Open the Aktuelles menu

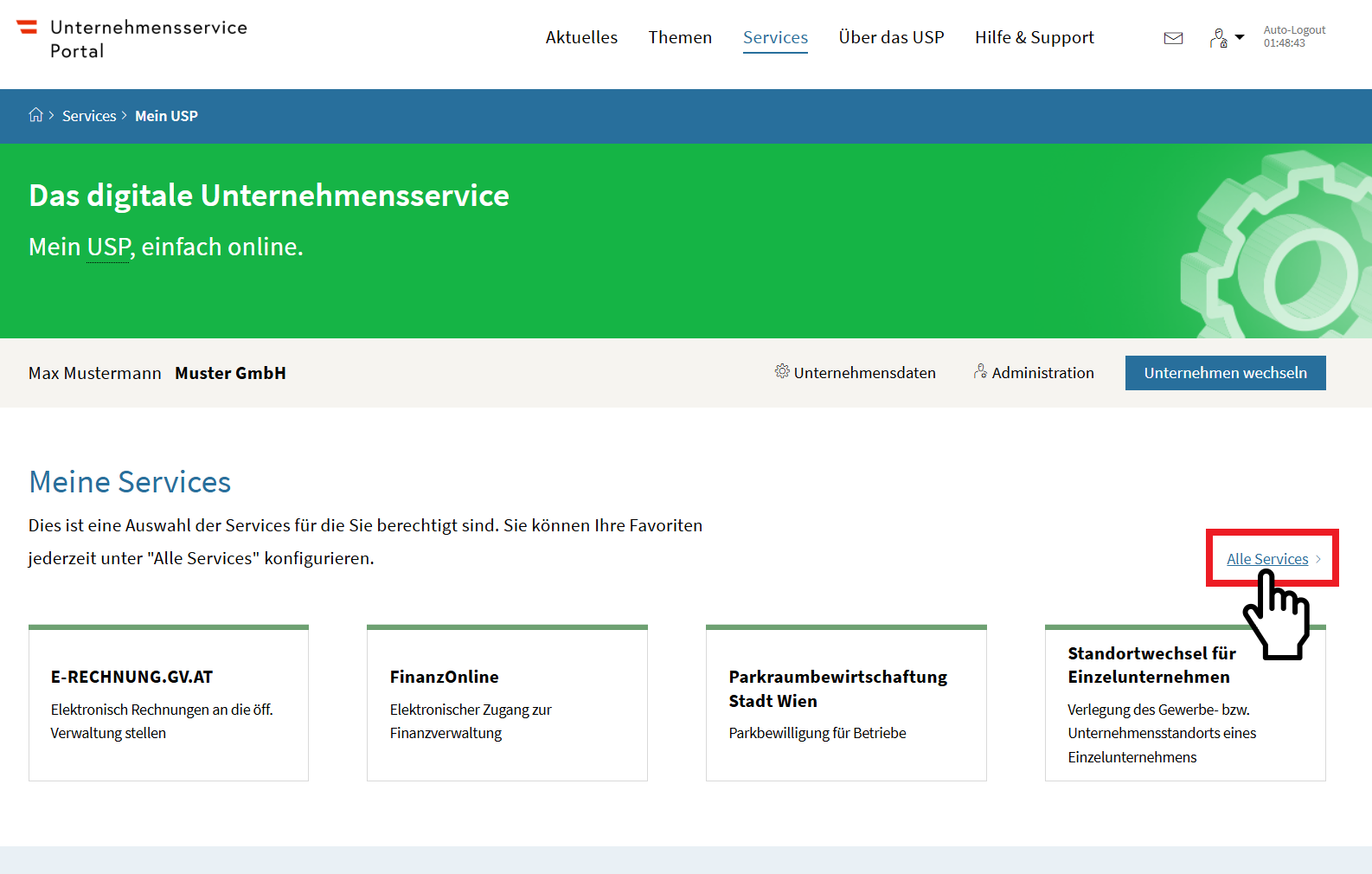581,37
